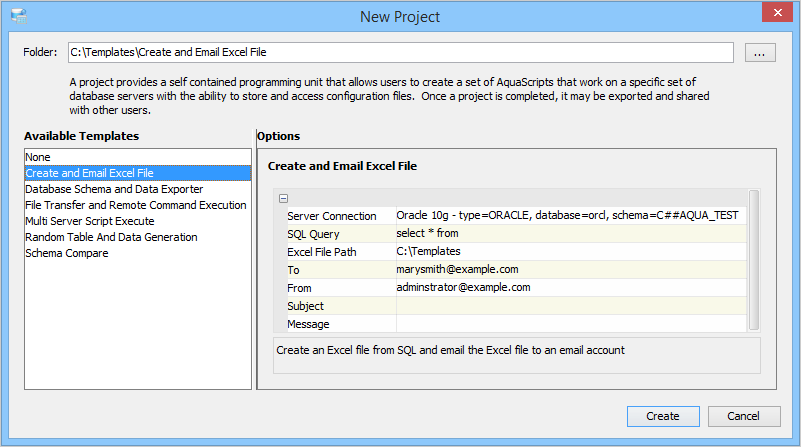Screen dimensions: 801x447
Task: Select the None template
Action: [x=38, y=157]
